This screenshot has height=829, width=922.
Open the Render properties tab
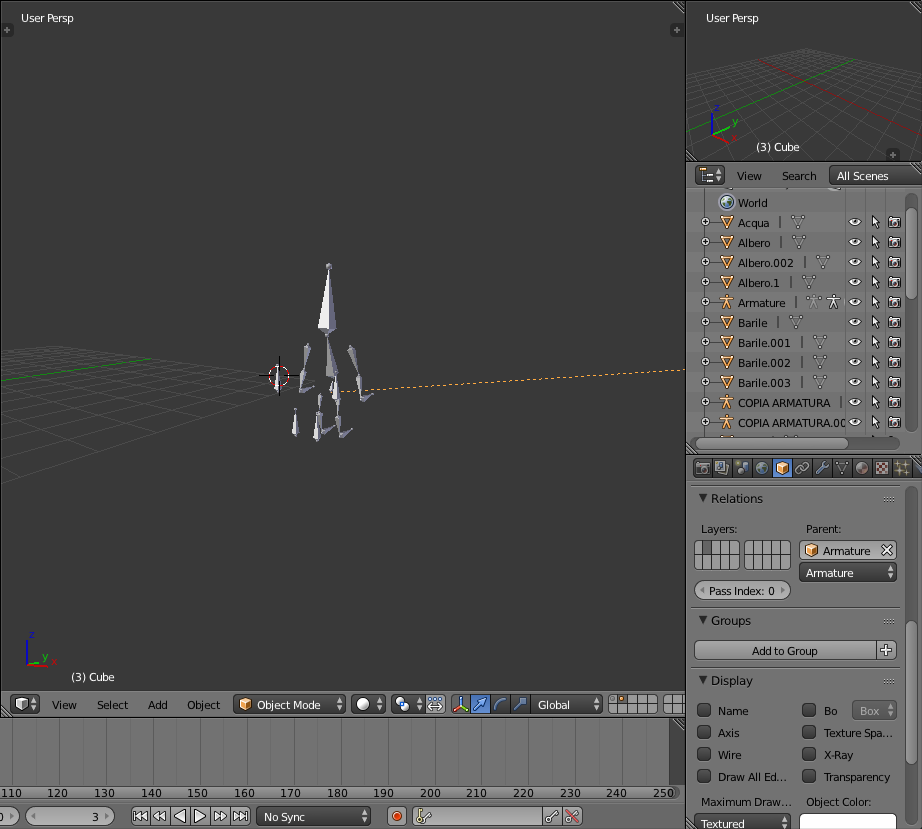(x=703, y=468)
